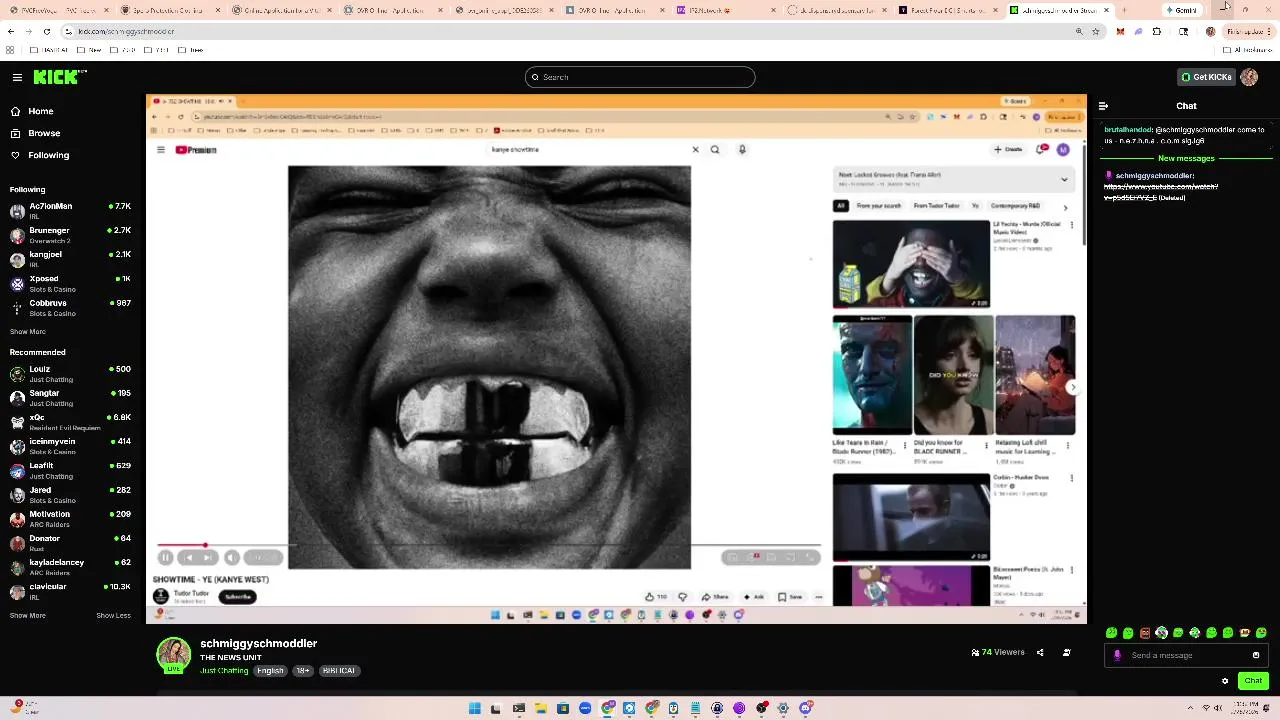The height and width of the screenshot is (720, 1280).
Task: Switch to the active Kick browser tab
Action: click(1060, 10)
